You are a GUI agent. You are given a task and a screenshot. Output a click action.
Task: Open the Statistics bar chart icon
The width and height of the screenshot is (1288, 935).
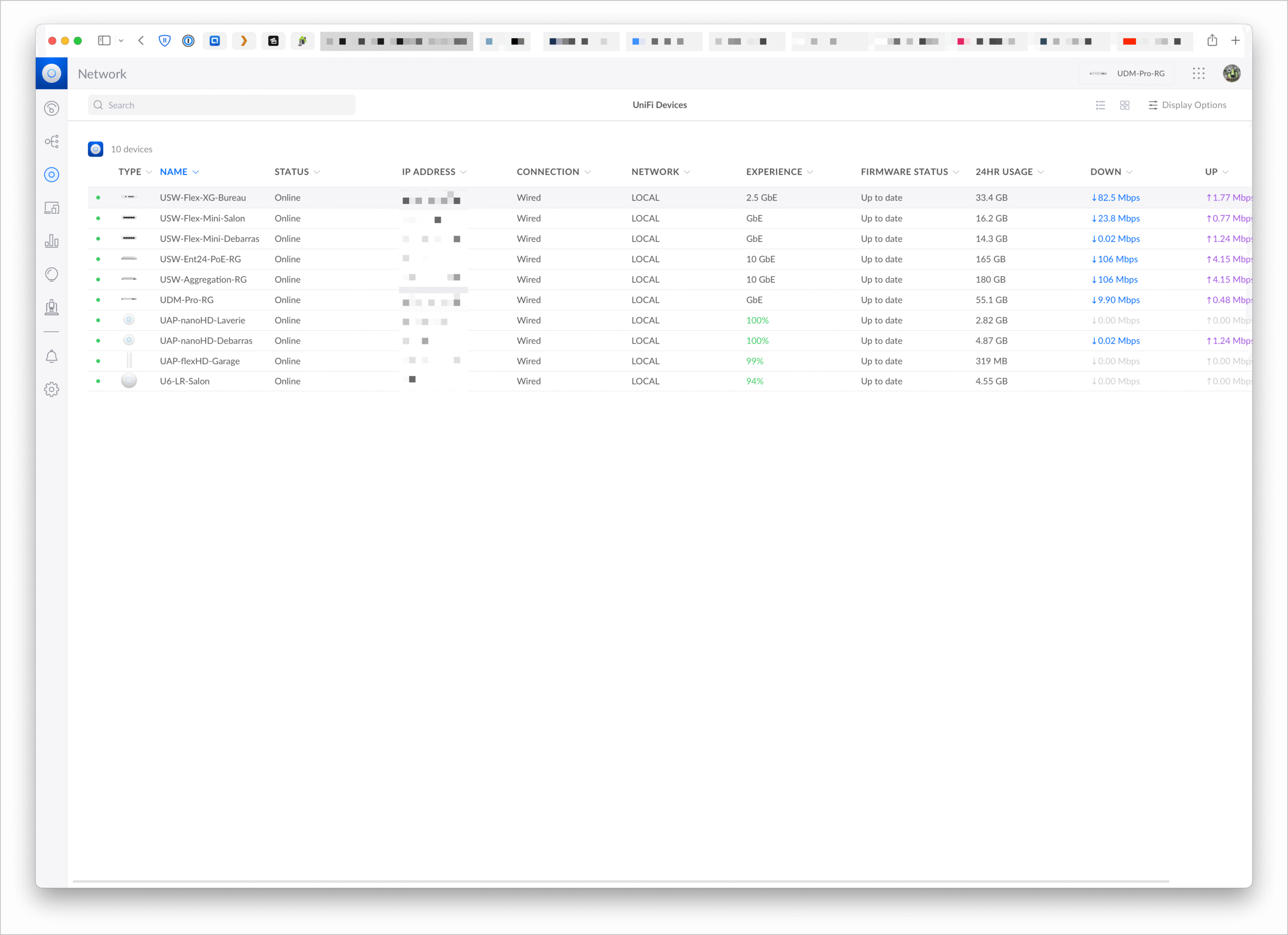(x=52, y=241)
